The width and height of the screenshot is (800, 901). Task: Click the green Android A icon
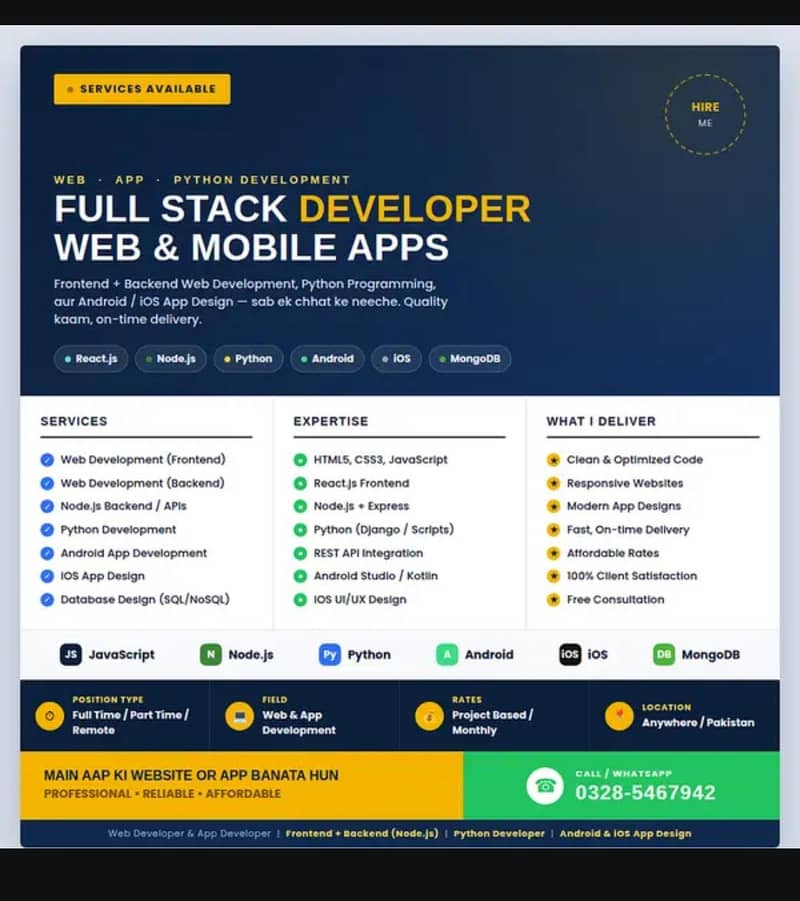click(447, 654)
